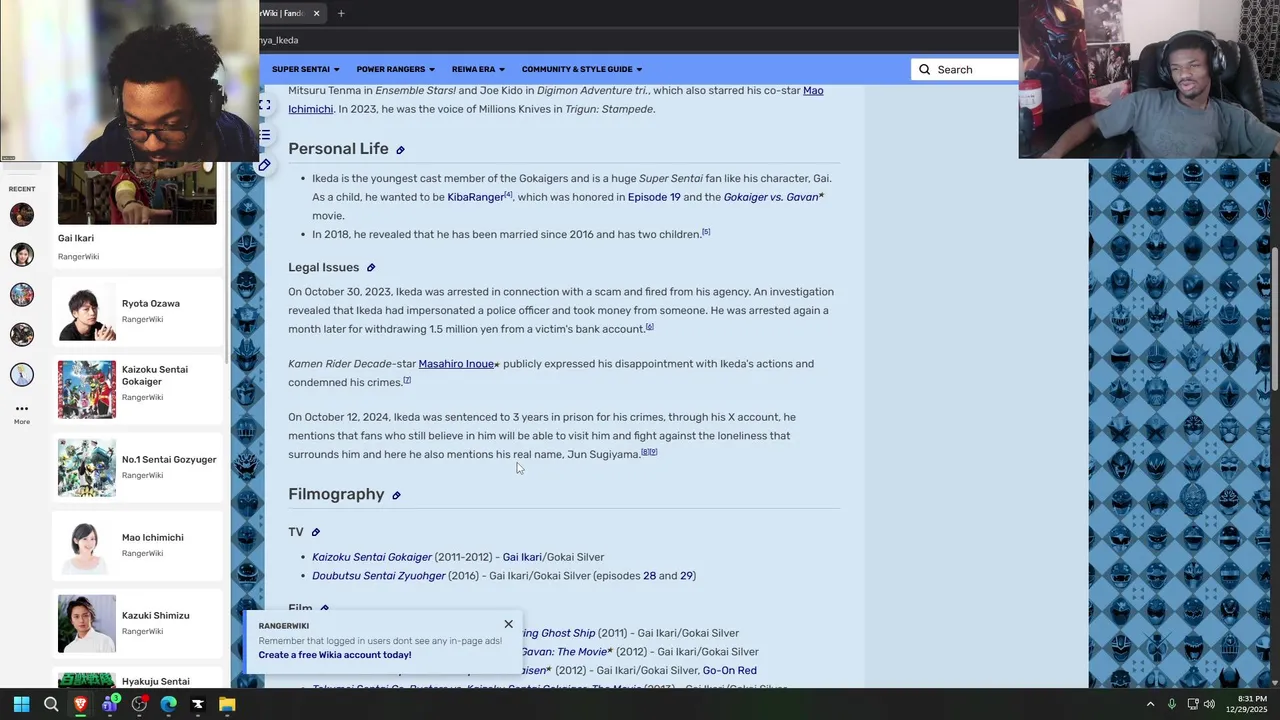Follow the Episode 19 link
The width and height of the screenshot is (1280, 720).
click(654, 197)
